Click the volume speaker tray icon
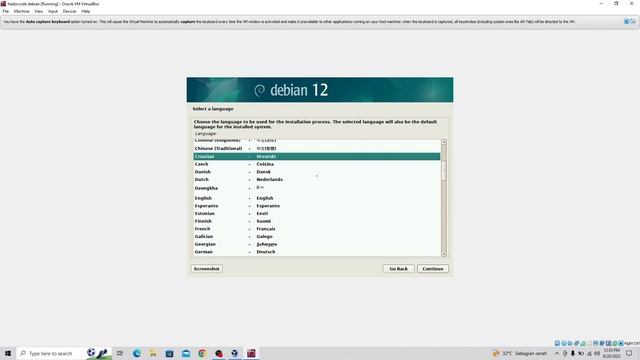 pyautogui.click(x=597, y=353)
